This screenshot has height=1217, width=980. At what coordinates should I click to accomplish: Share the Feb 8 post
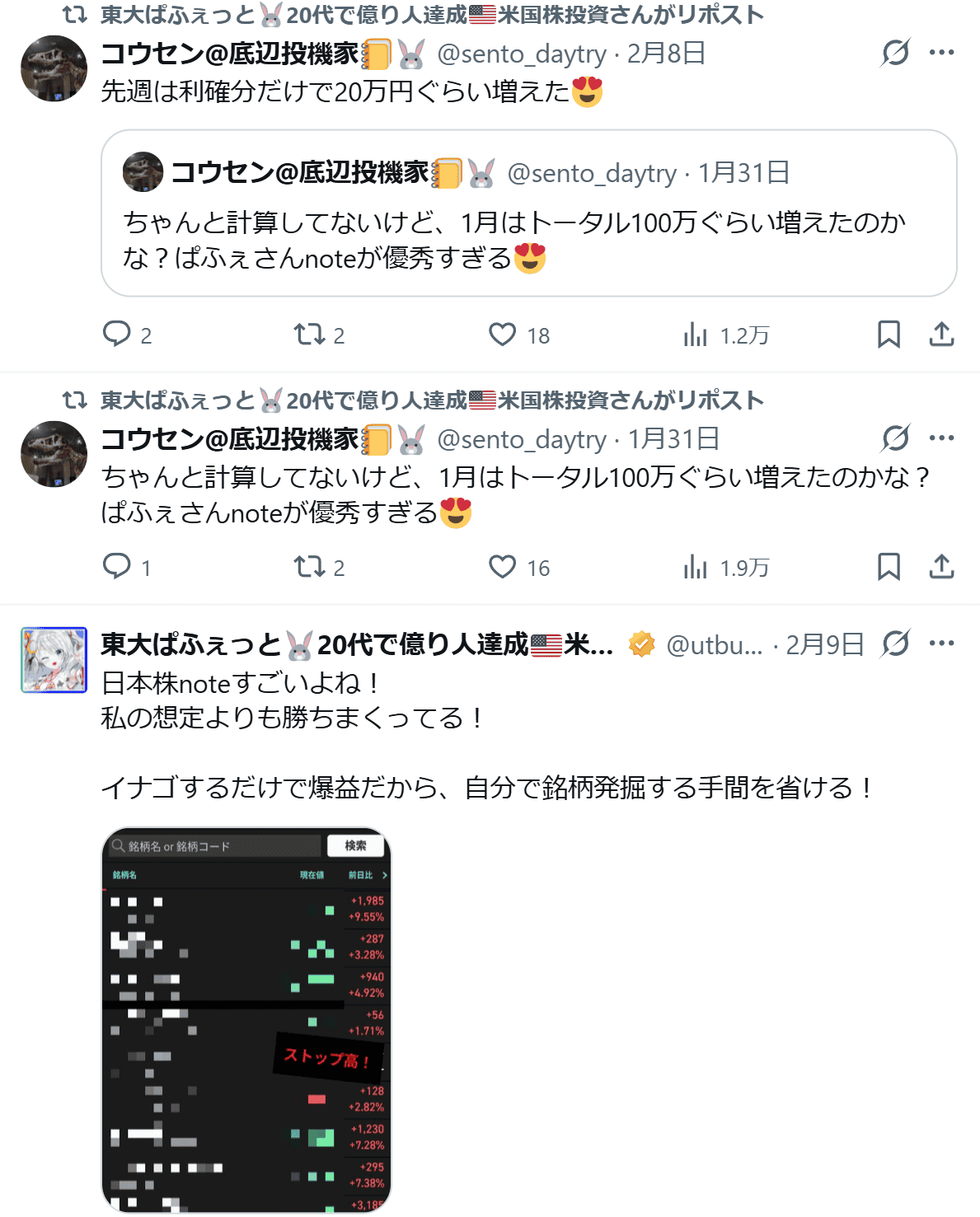point(941,335)
